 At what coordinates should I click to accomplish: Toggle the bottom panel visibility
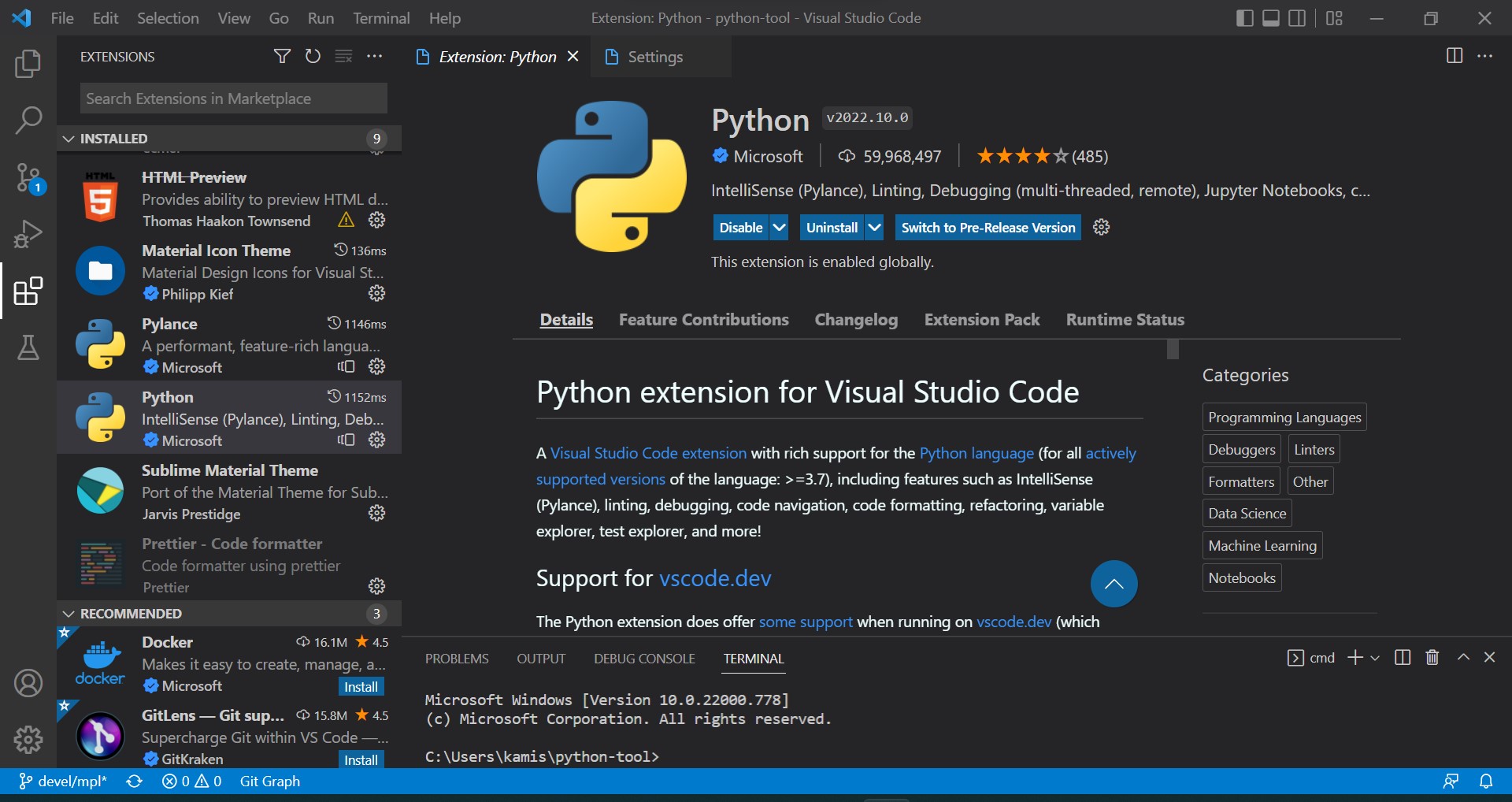(1270, 17)
